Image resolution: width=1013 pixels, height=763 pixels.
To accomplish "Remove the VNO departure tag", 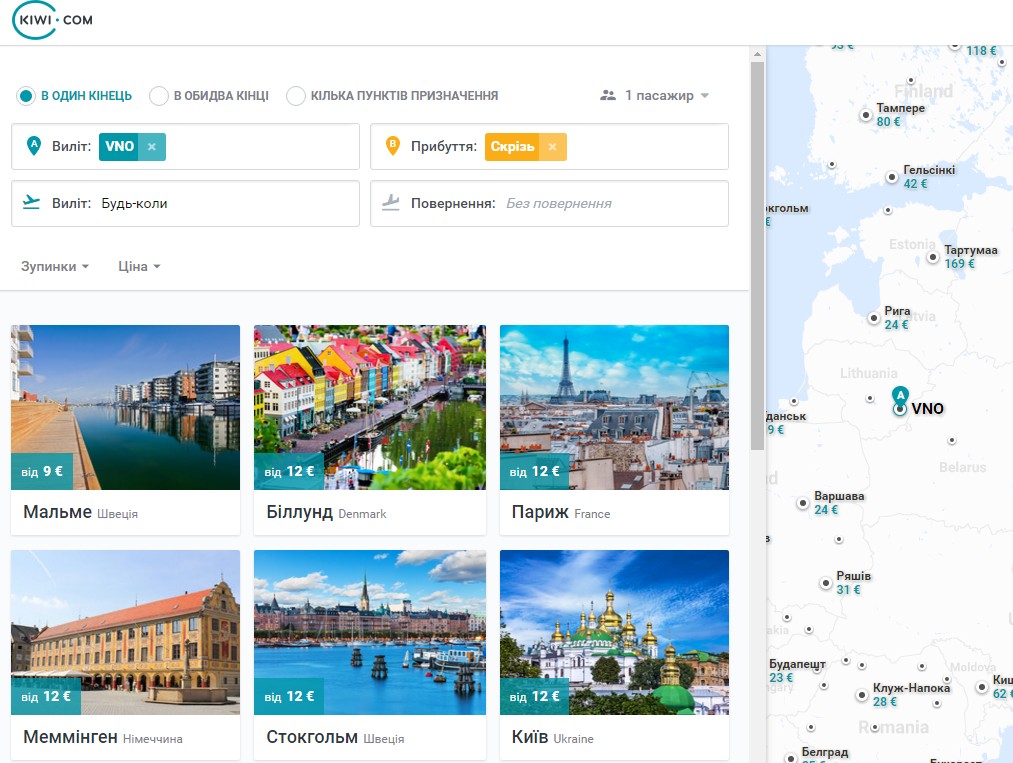I will tap(152, 147).
